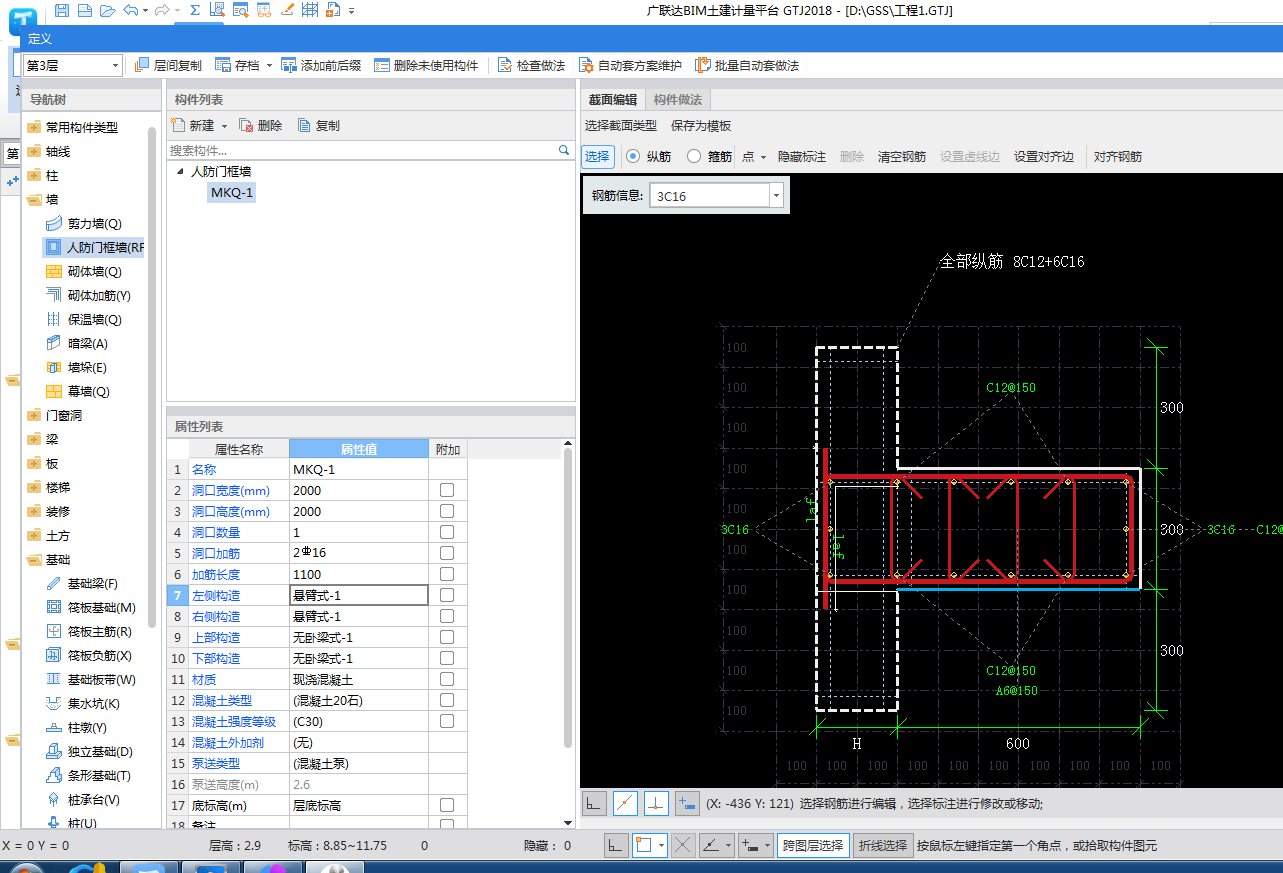Click the Delete component icon (删除)
This screenshot has width=1283, height=873.
246,125
